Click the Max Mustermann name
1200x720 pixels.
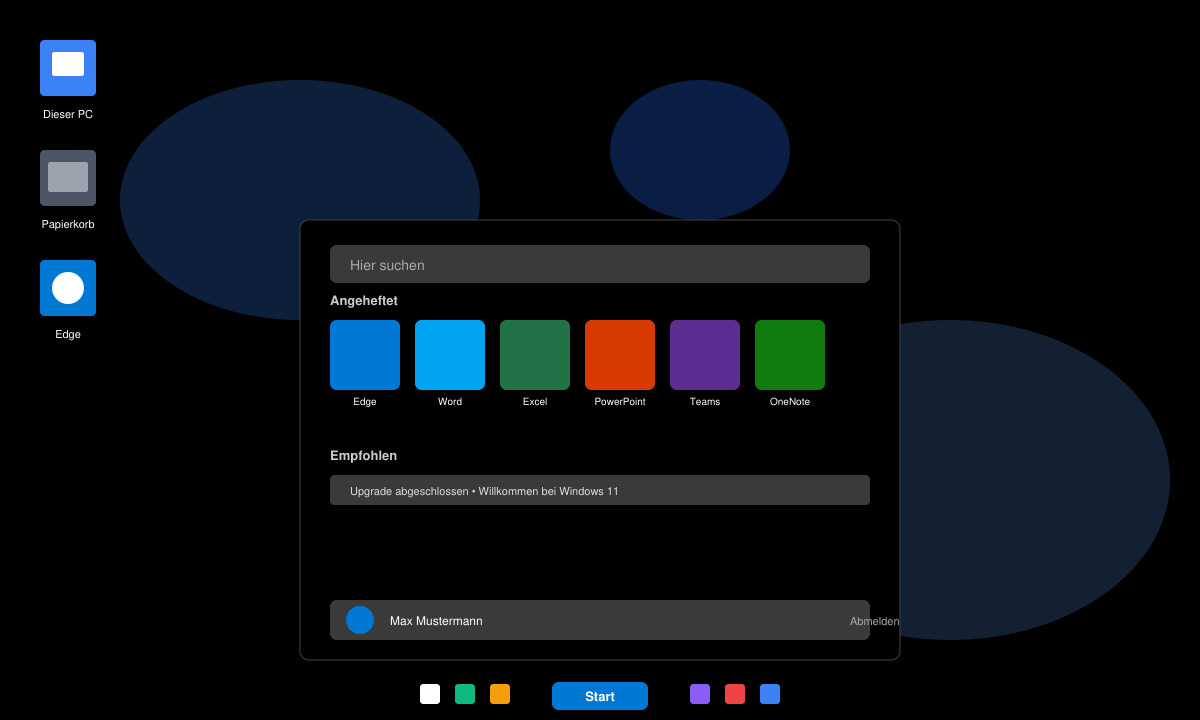tap(436, 621)
